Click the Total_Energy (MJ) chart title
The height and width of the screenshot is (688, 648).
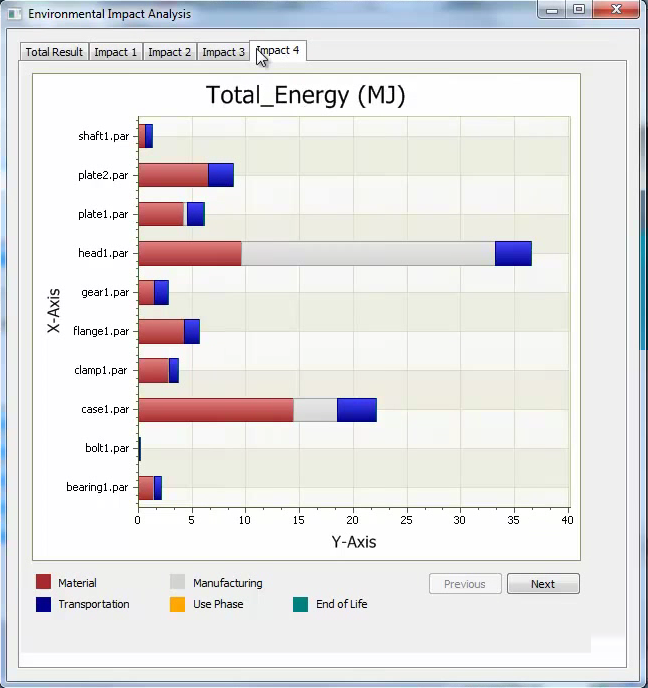click(305, 96)
